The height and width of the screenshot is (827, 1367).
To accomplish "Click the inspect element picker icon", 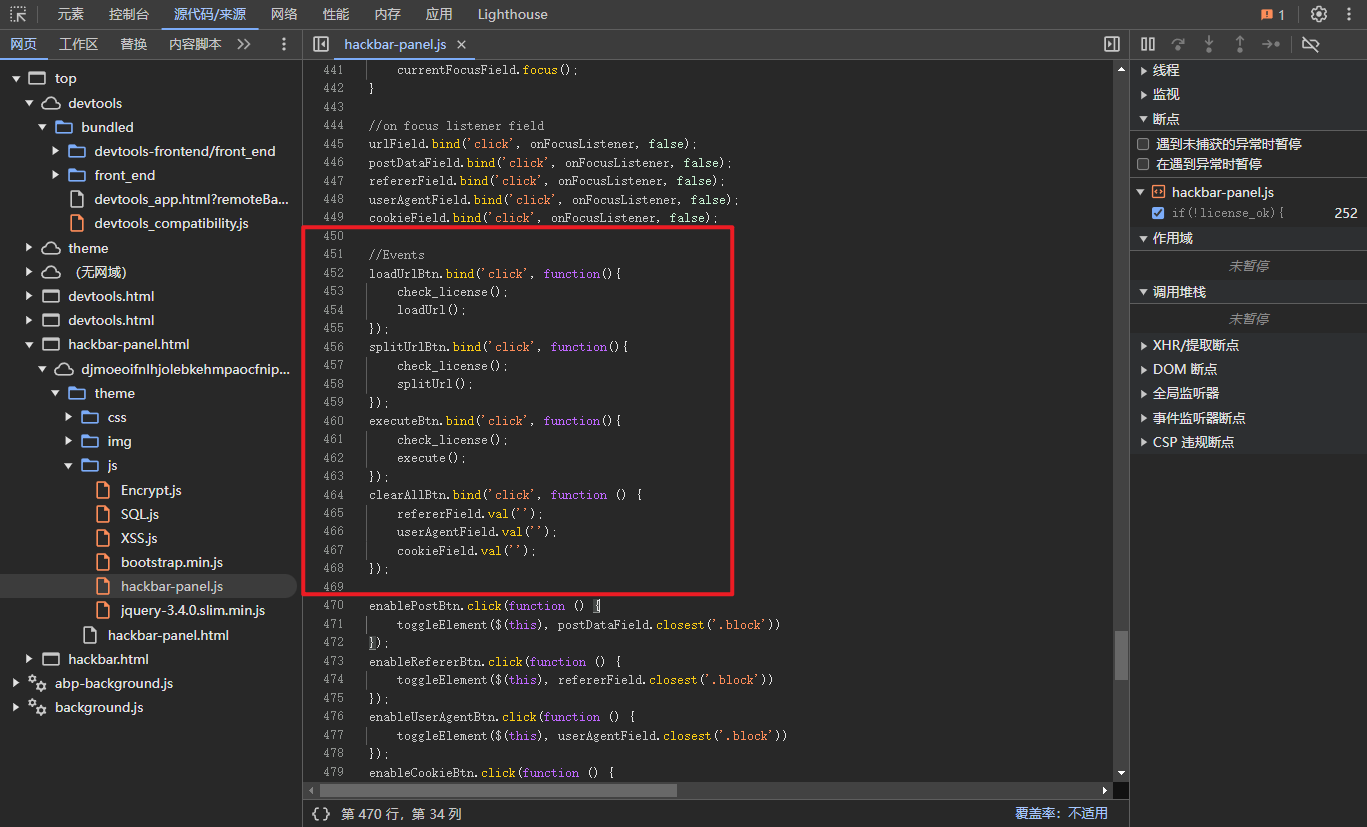I will pyautogui.click(x=18, y=14).
